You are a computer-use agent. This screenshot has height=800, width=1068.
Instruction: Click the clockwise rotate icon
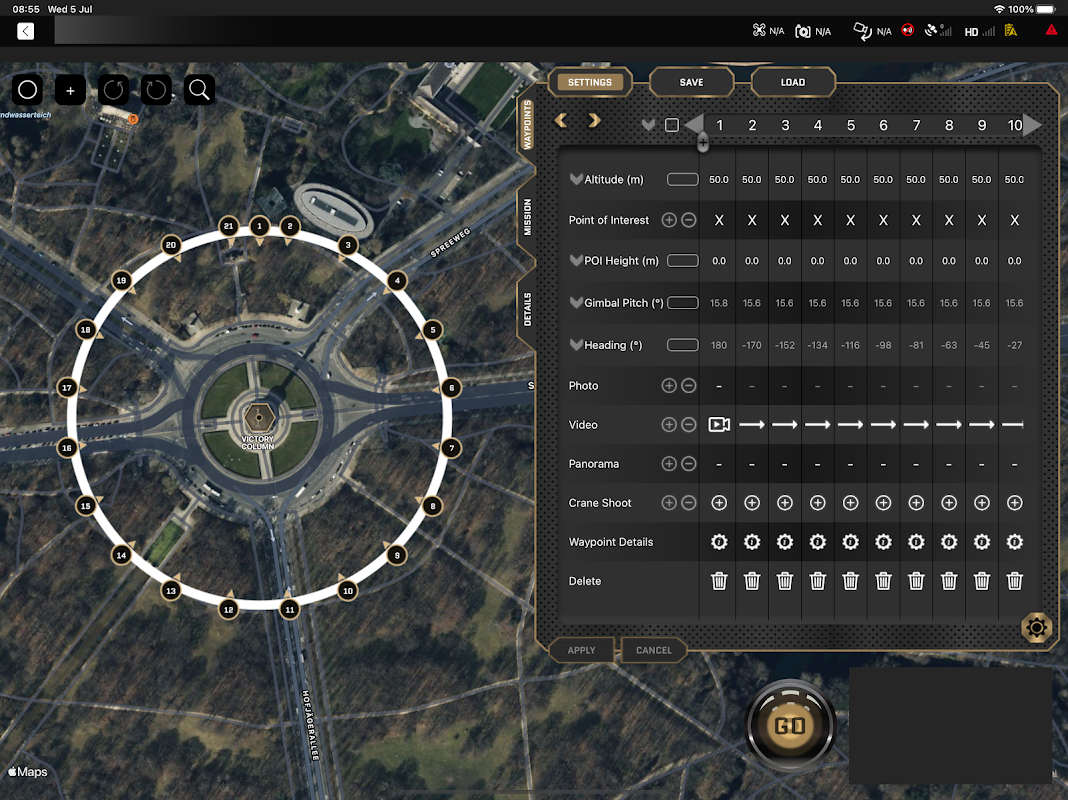click(156, 90)
